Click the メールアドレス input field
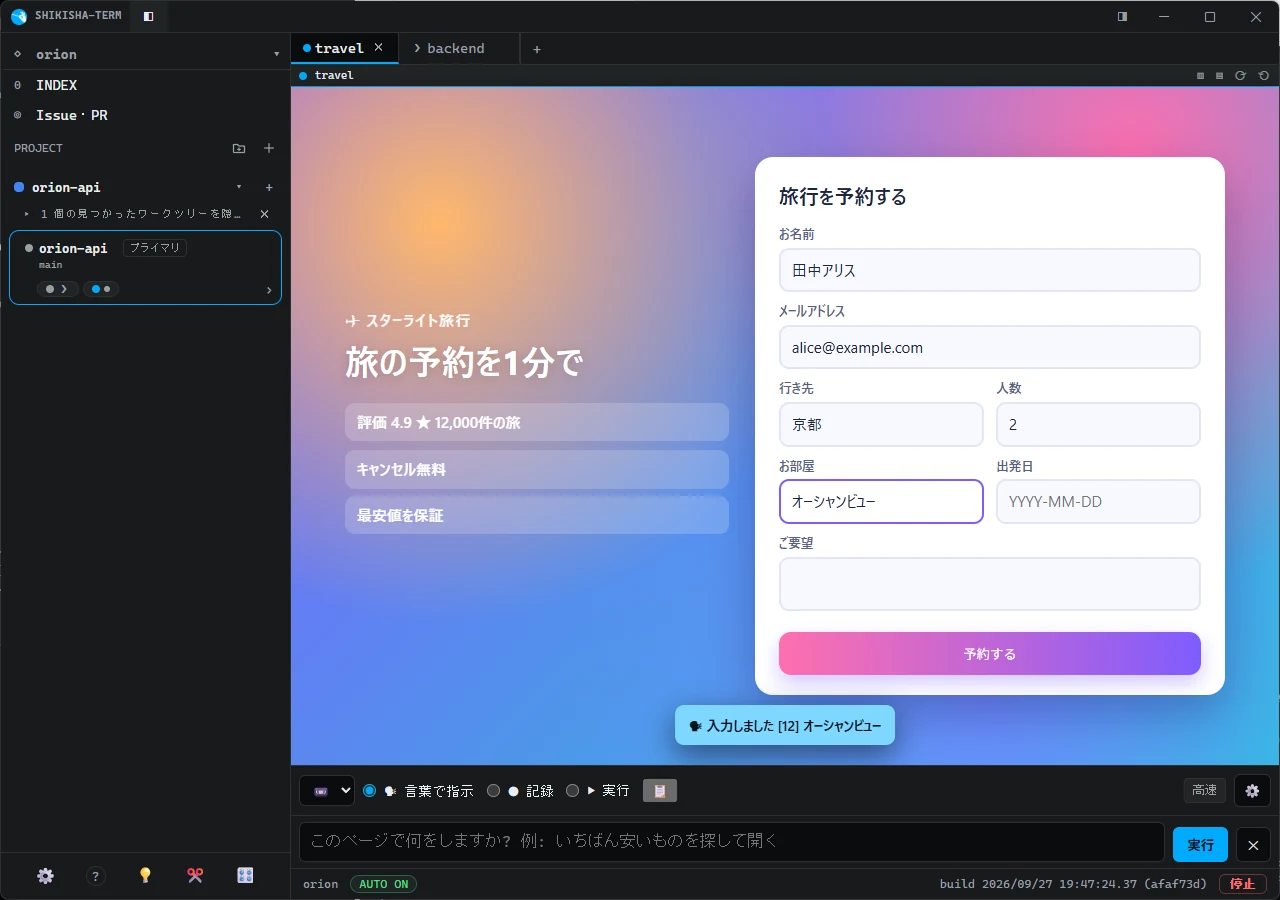 pyautogui.click(x=990, y=347)
